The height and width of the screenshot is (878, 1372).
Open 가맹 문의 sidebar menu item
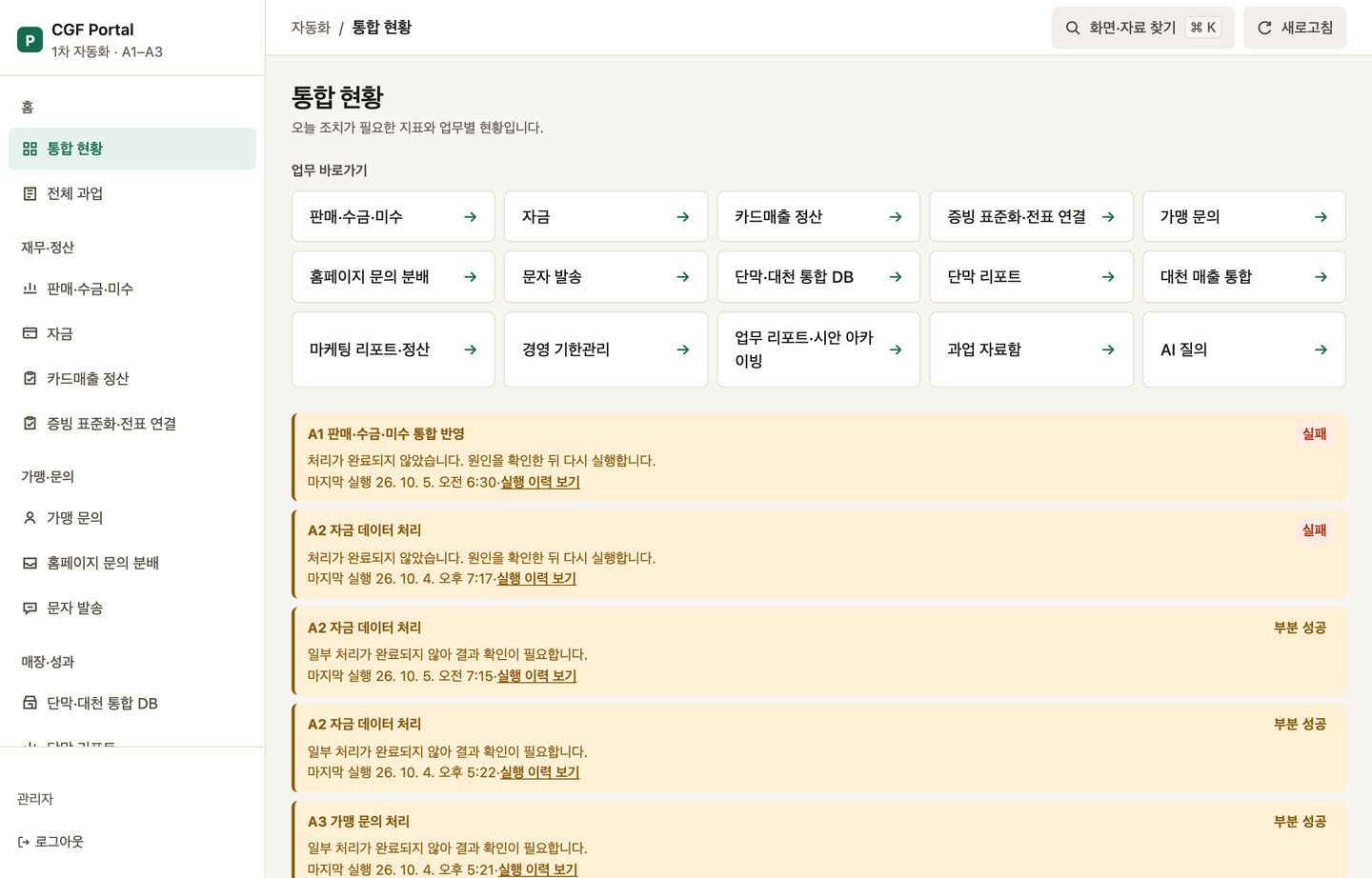132,518
